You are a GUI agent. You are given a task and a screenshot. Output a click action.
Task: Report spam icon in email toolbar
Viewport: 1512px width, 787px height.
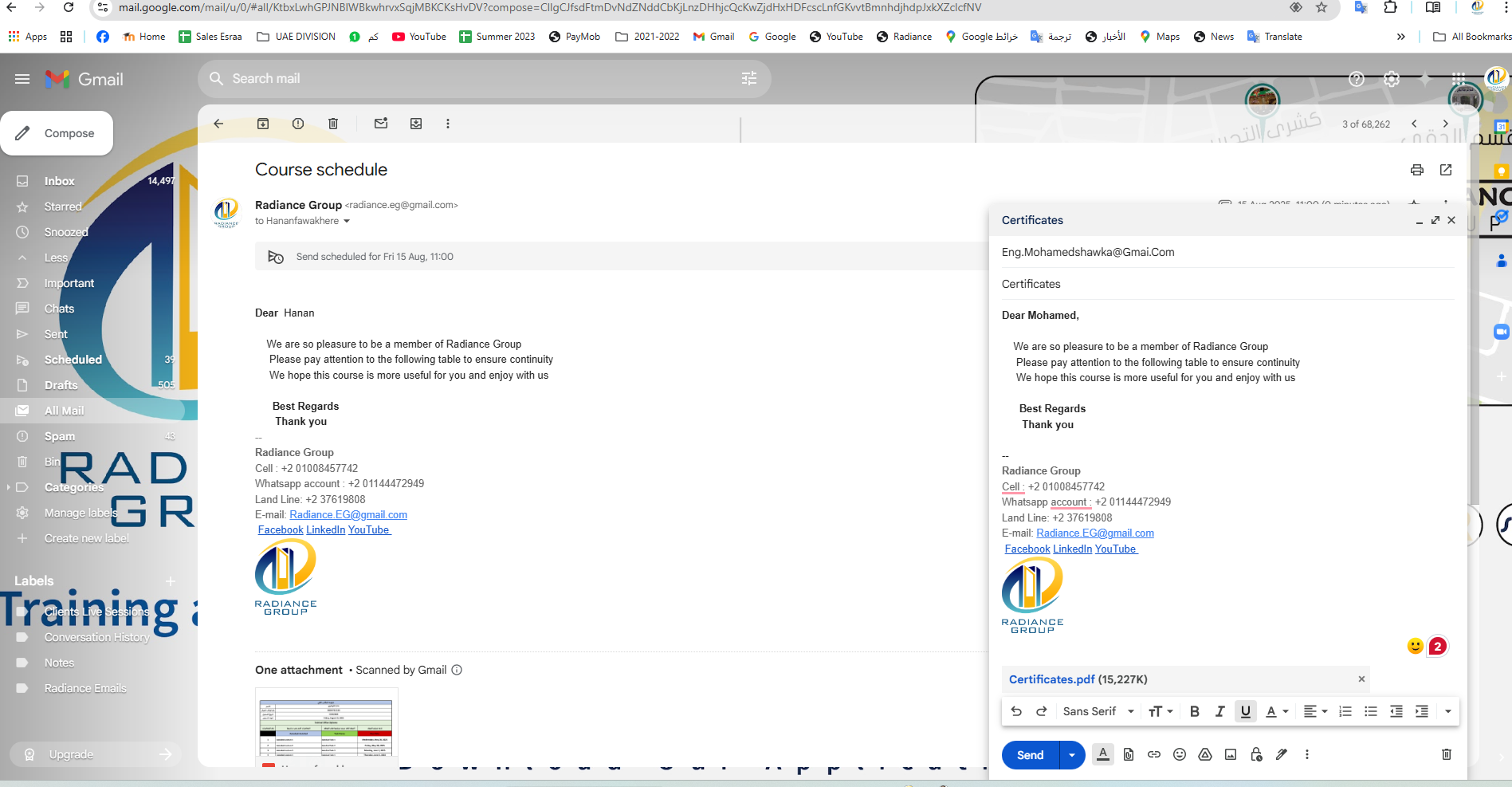coord(298,124)
